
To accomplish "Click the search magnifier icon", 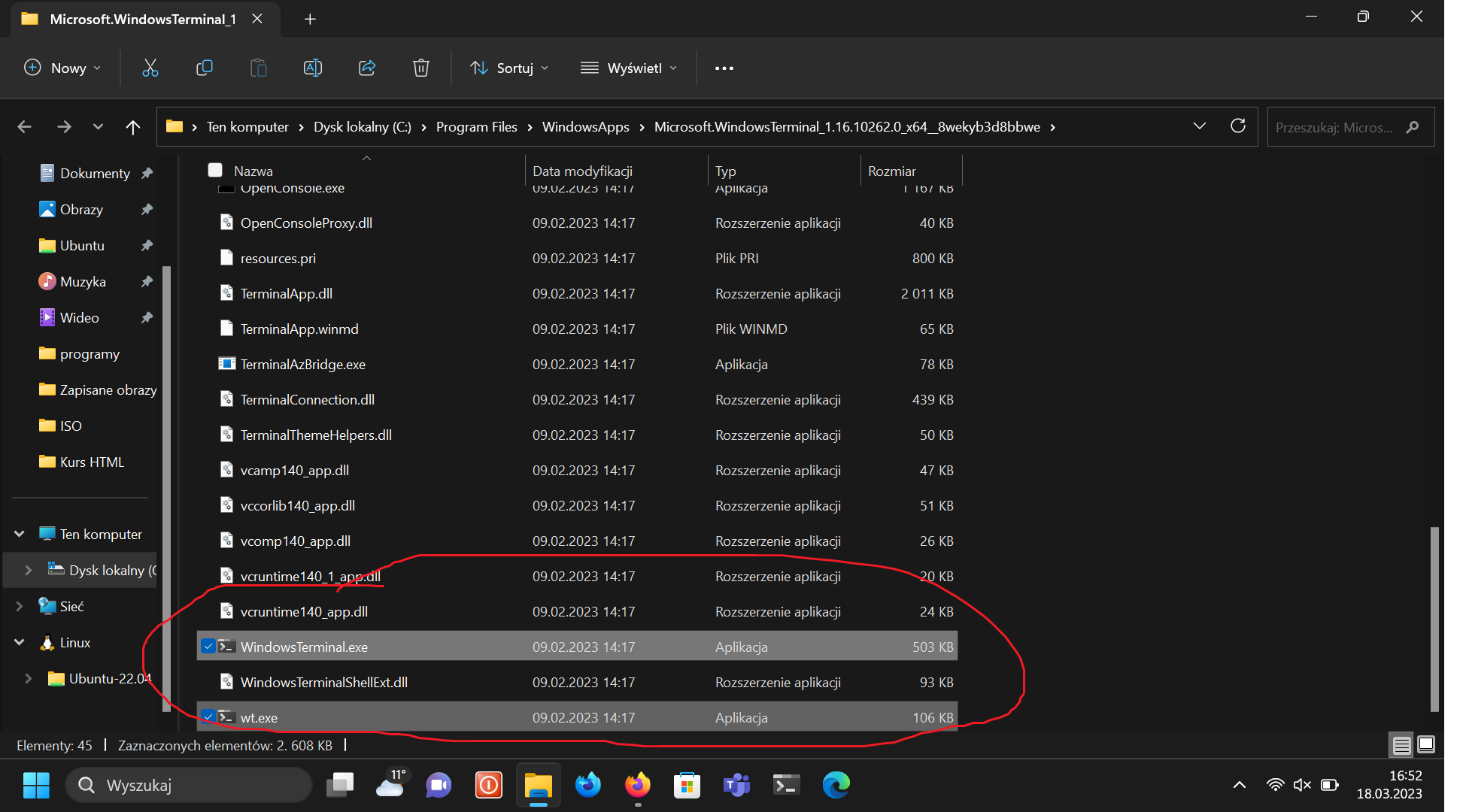I will coord(1413,127).
